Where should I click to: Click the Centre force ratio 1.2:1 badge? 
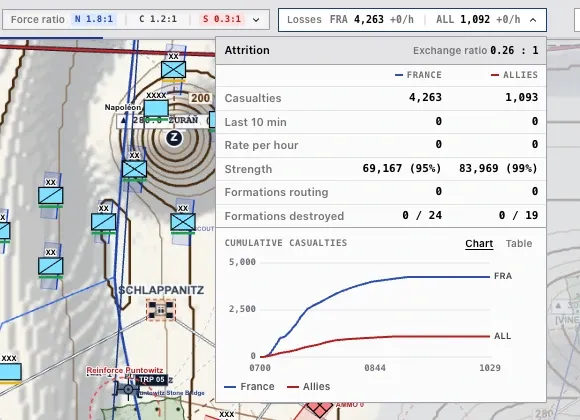158,19
